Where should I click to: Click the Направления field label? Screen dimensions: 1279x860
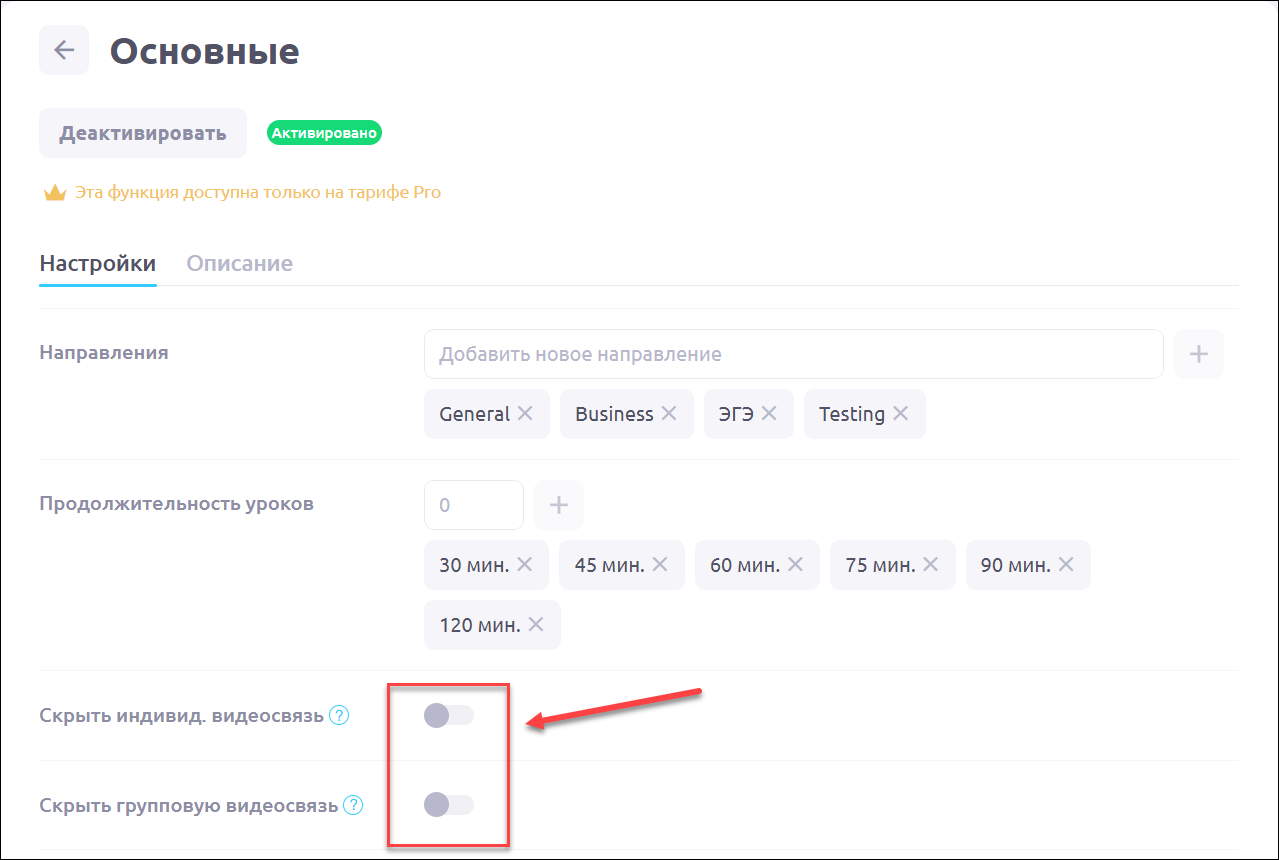[x=104, y=352]
